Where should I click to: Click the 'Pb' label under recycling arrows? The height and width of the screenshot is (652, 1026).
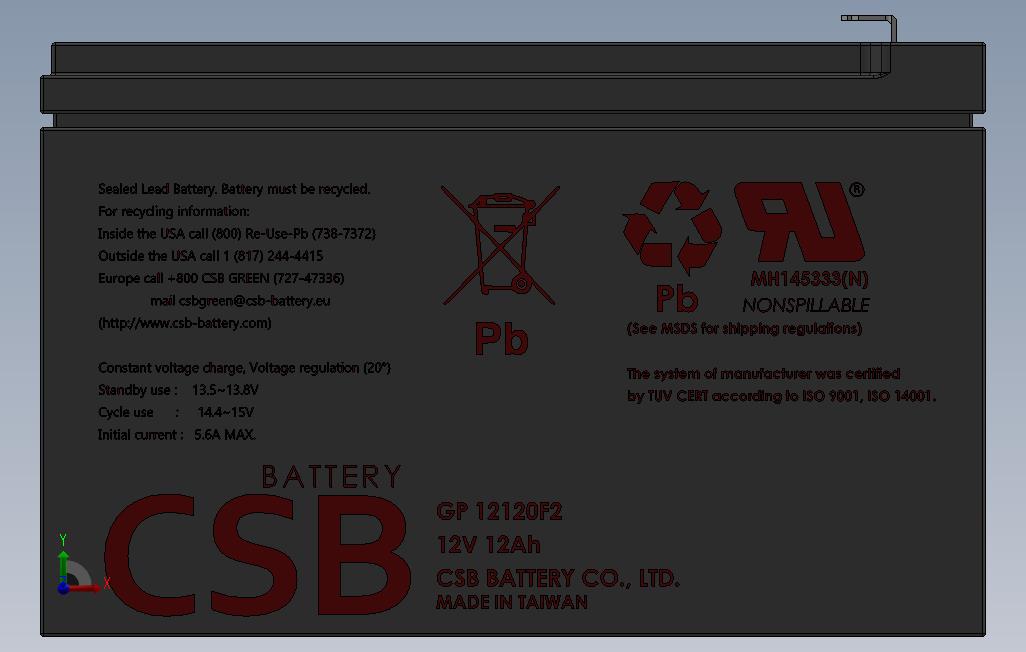(677, 299)
